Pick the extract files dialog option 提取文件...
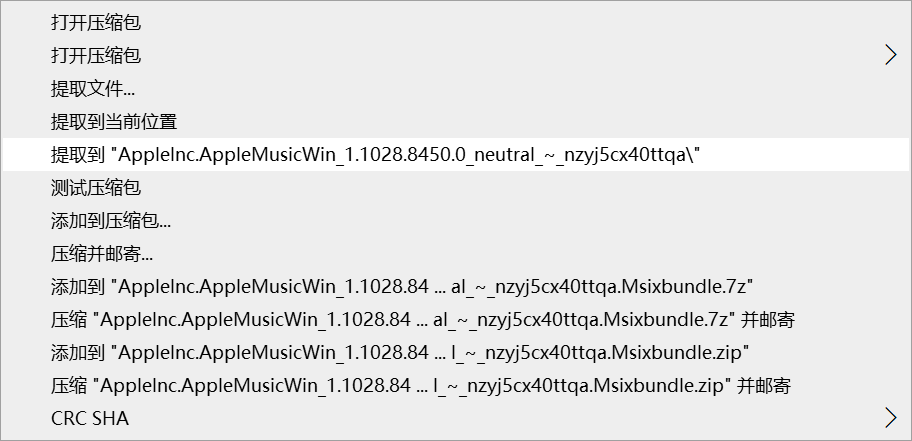912x441 pixels. [x=456, y=88]
